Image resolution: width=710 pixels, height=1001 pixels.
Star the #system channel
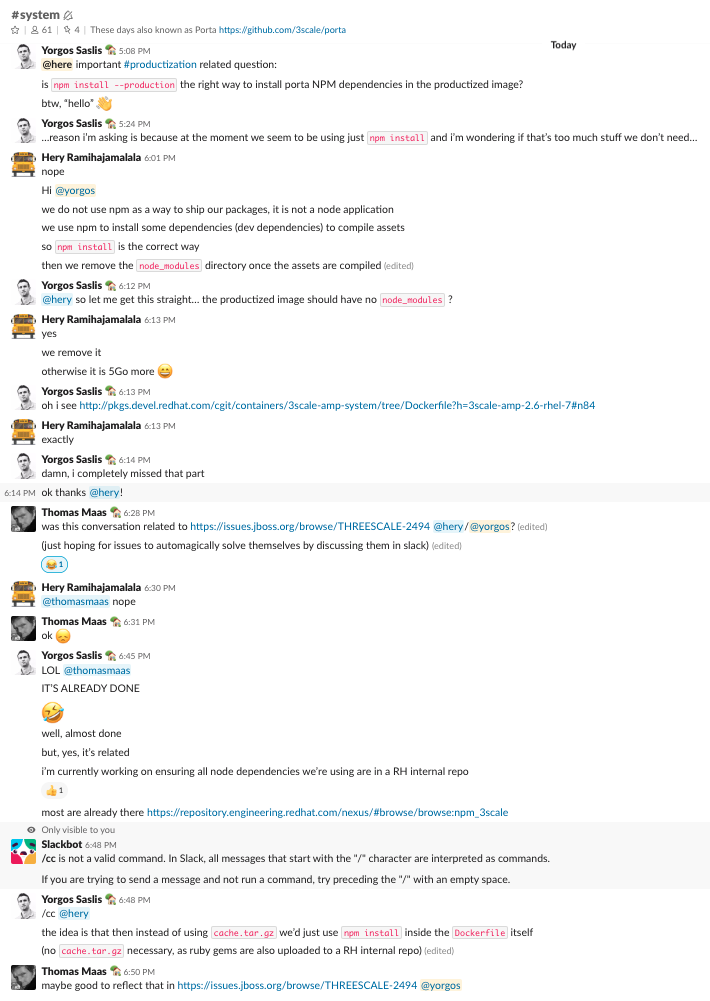[x=15, y=30]
